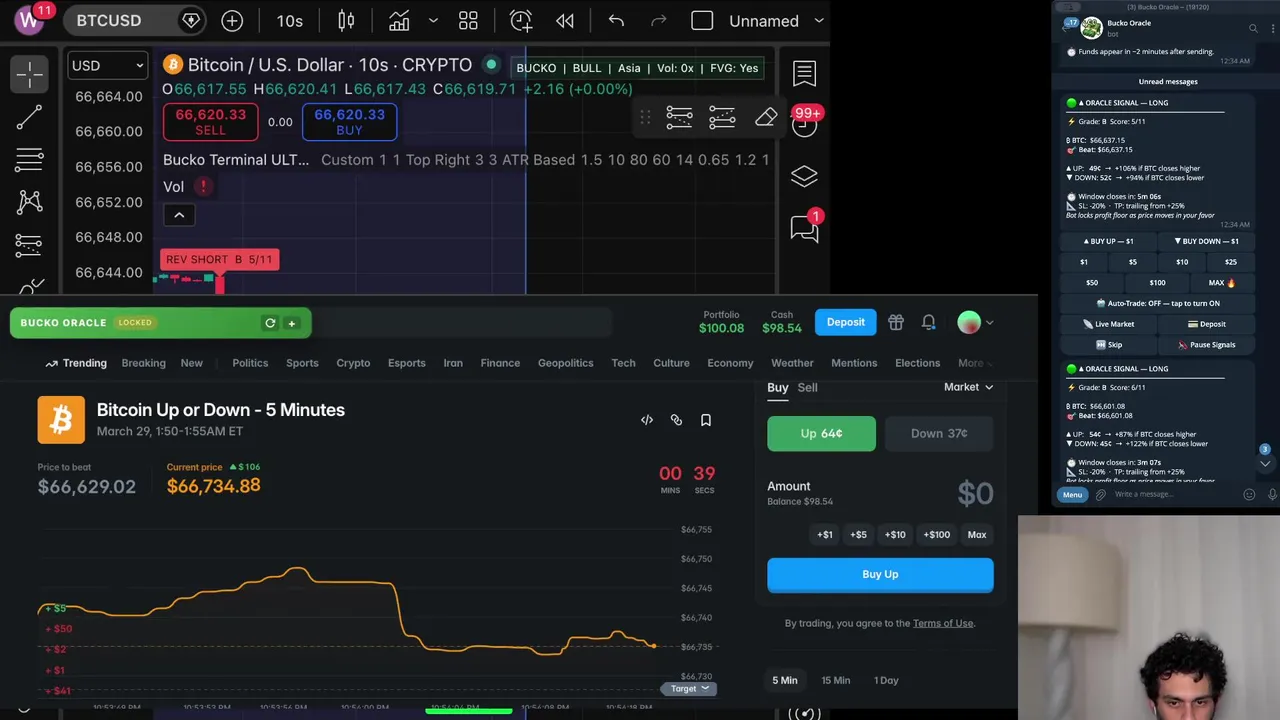Image resolution: width=1280 pixels, height=720 pixels.
Task: Click the diamond icon beside BTCUSD
Action: tap(190, 21)
